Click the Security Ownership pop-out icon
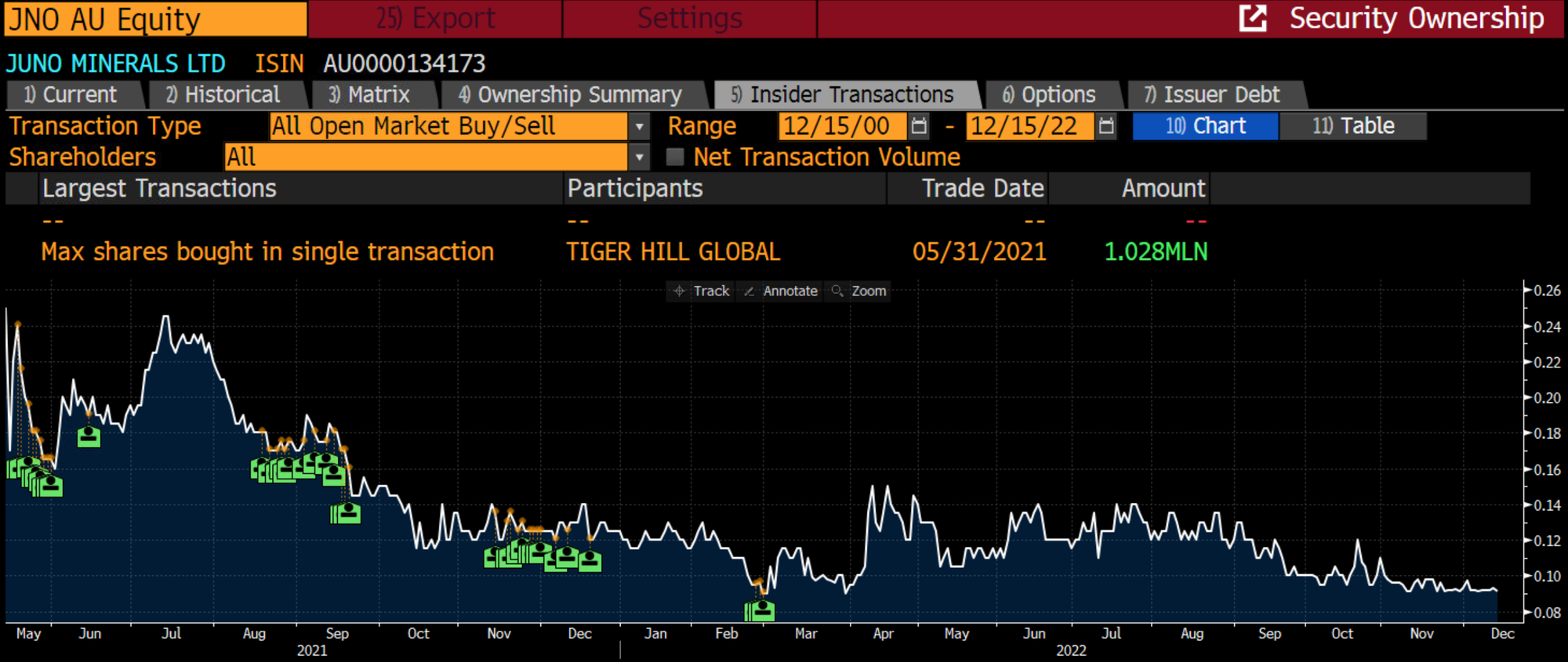The width and height of the screenshot is (1568, 662). coord(1253,18)
